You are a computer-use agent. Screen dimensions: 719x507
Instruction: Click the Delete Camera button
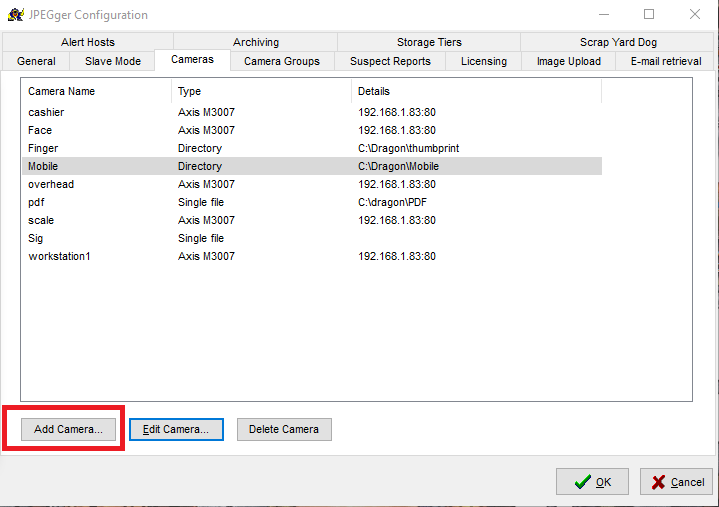click(x=284, y=429)
